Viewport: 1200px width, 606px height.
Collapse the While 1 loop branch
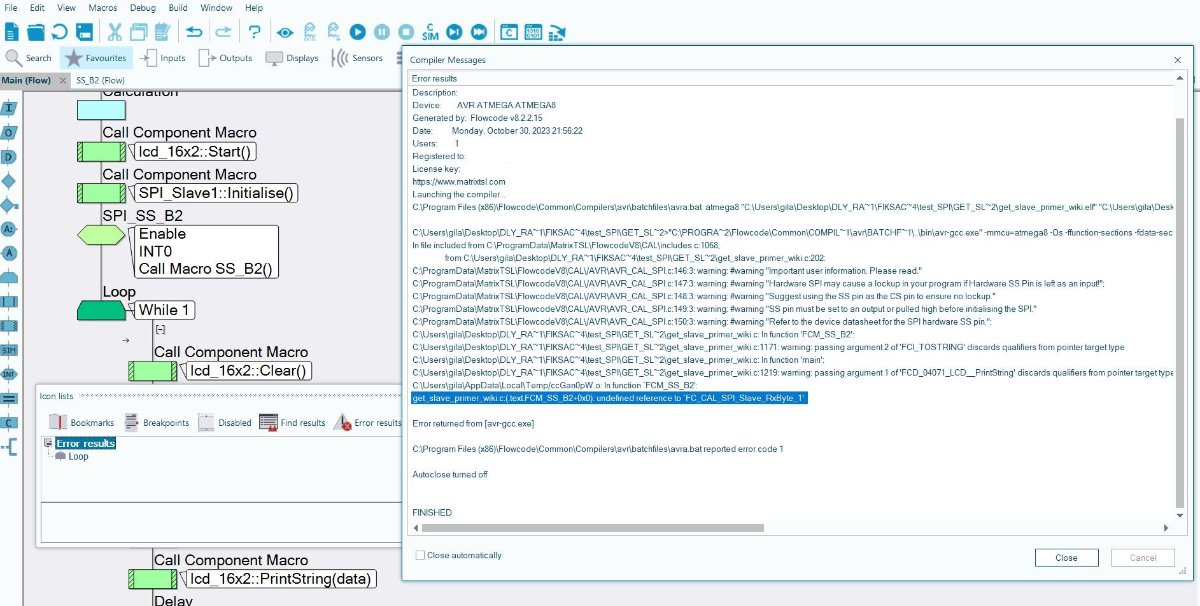[160, 329]
